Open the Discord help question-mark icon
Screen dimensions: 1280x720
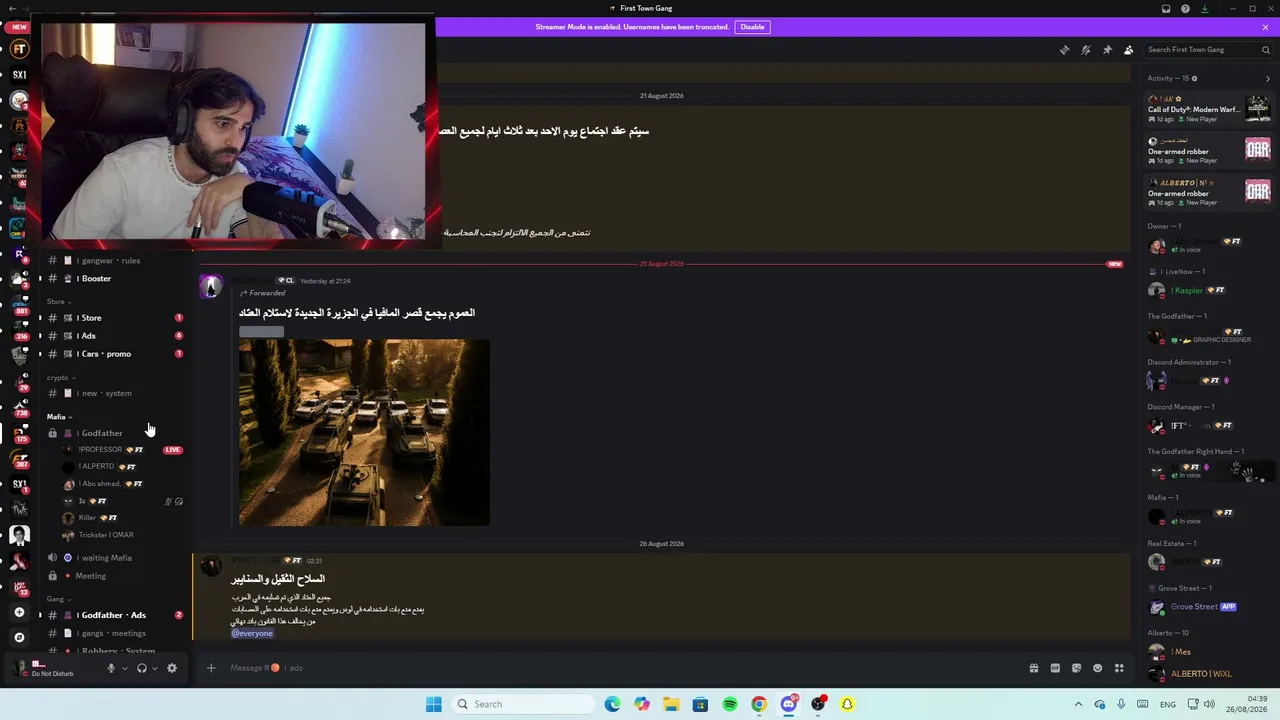(x=1185, y=9)
